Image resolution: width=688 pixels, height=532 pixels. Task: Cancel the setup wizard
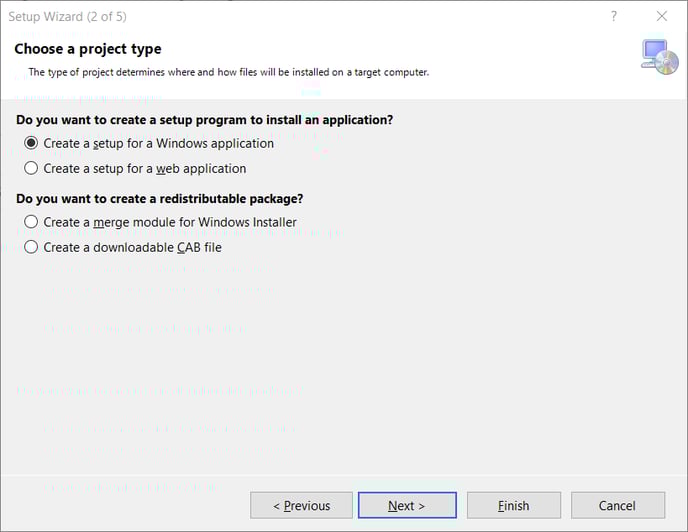[x=617, y=505]
